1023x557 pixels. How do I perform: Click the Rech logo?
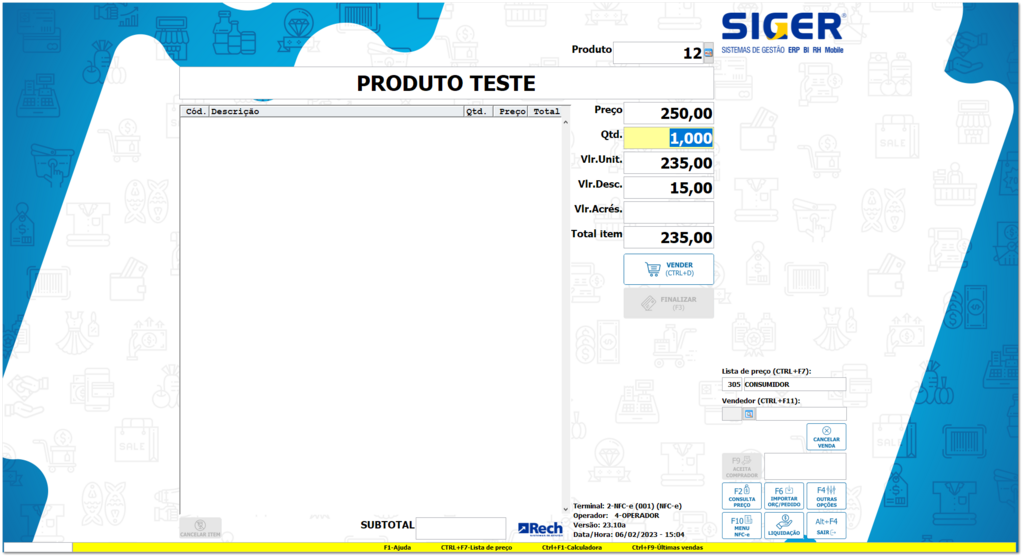[540, 529]
